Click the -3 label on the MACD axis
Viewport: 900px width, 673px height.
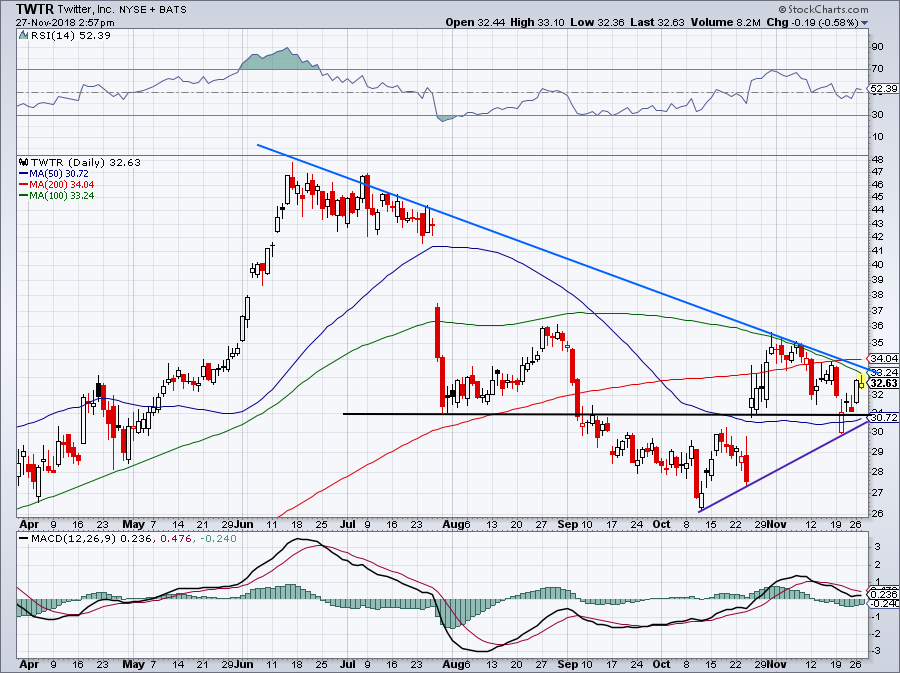click(878, 651)
